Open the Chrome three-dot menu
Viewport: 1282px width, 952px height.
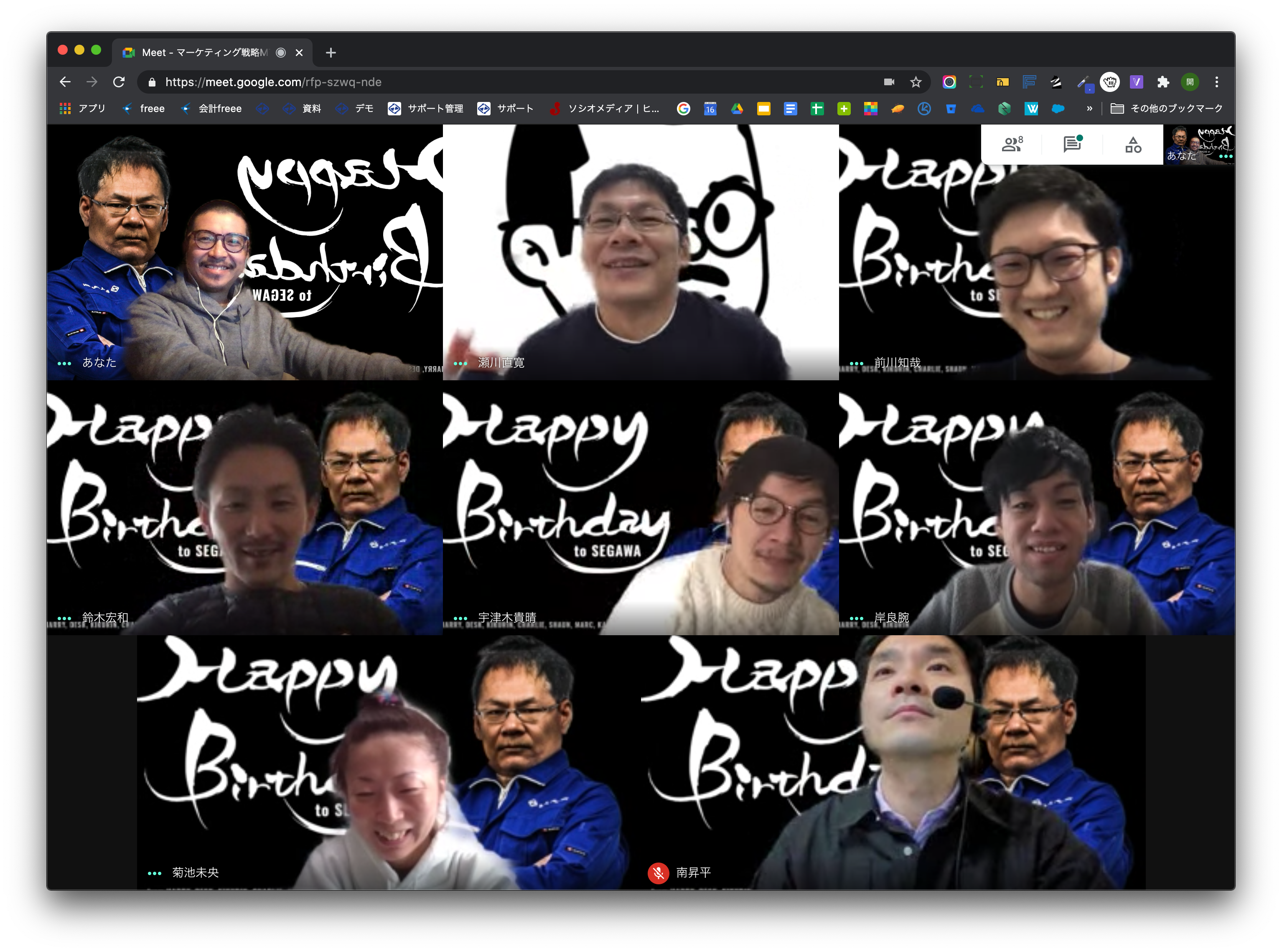point(1217,82)
